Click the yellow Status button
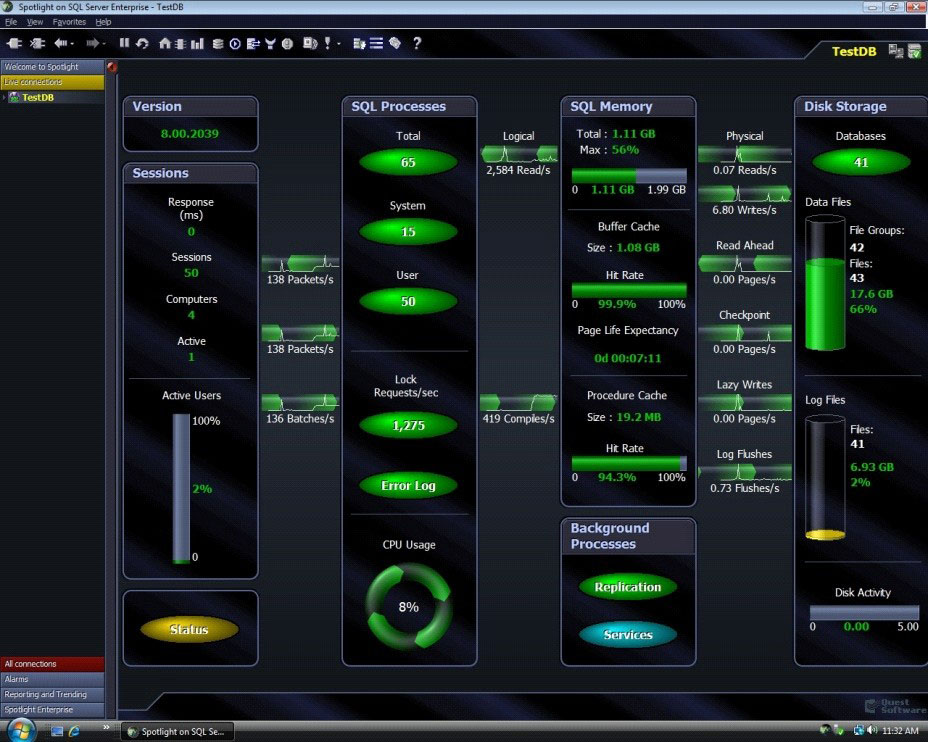Viewport: 928px width, 742px height. (x=189, y=630)
